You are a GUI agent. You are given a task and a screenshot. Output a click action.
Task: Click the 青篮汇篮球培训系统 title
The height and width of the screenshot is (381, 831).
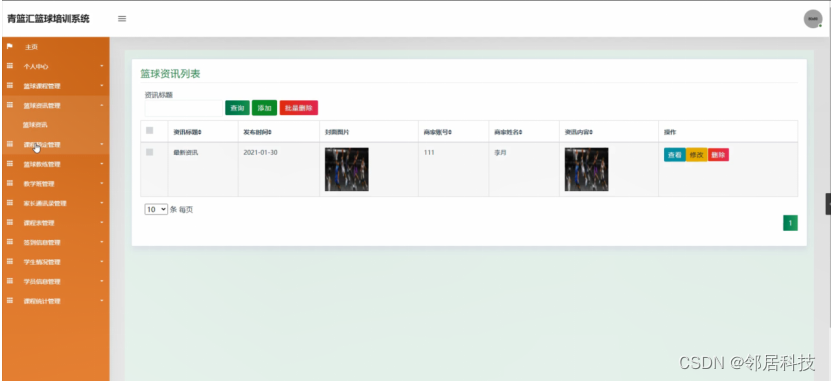pyautogui.click(x=48, y=19)
